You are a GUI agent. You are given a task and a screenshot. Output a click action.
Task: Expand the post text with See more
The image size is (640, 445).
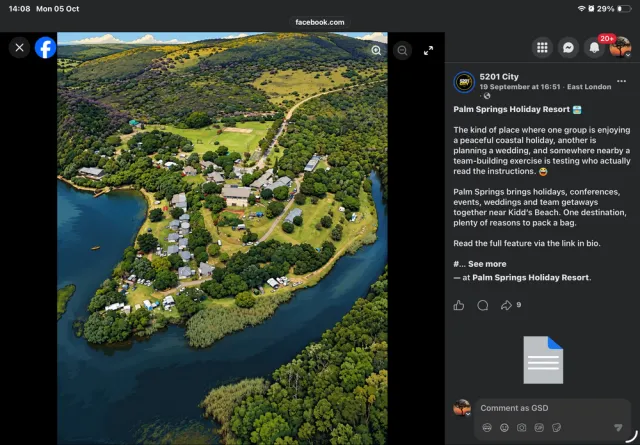click(x=487, y=264)
